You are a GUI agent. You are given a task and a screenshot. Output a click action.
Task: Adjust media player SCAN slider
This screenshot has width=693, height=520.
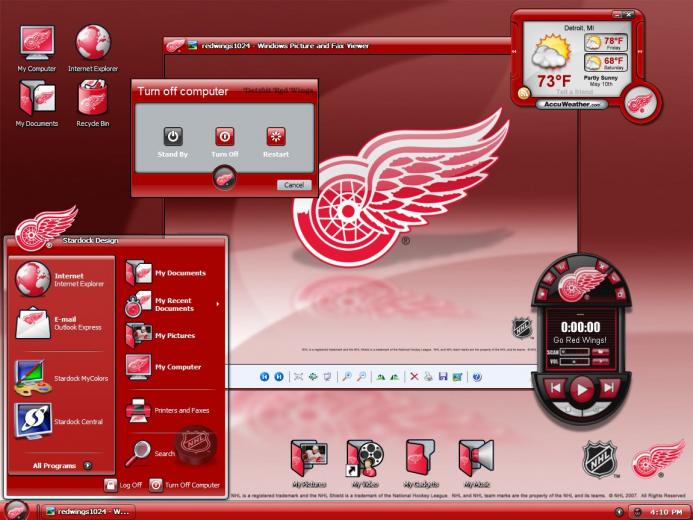(575, 352)
